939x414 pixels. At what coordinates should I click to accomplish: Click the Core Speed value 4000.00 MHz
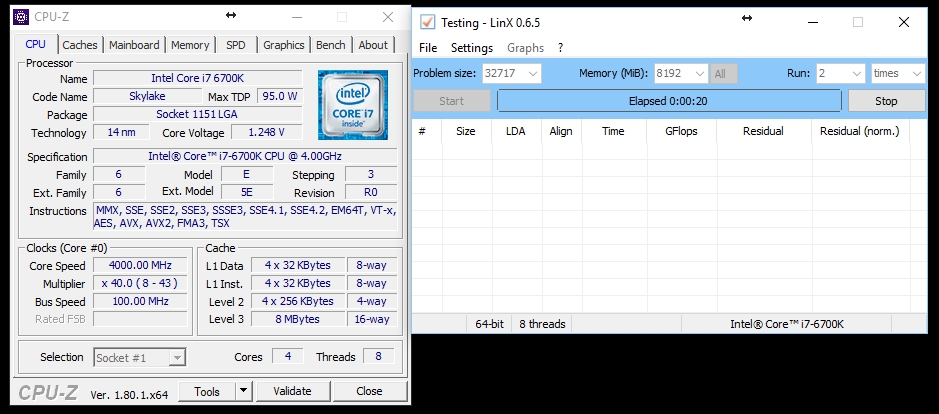[140, 265]
